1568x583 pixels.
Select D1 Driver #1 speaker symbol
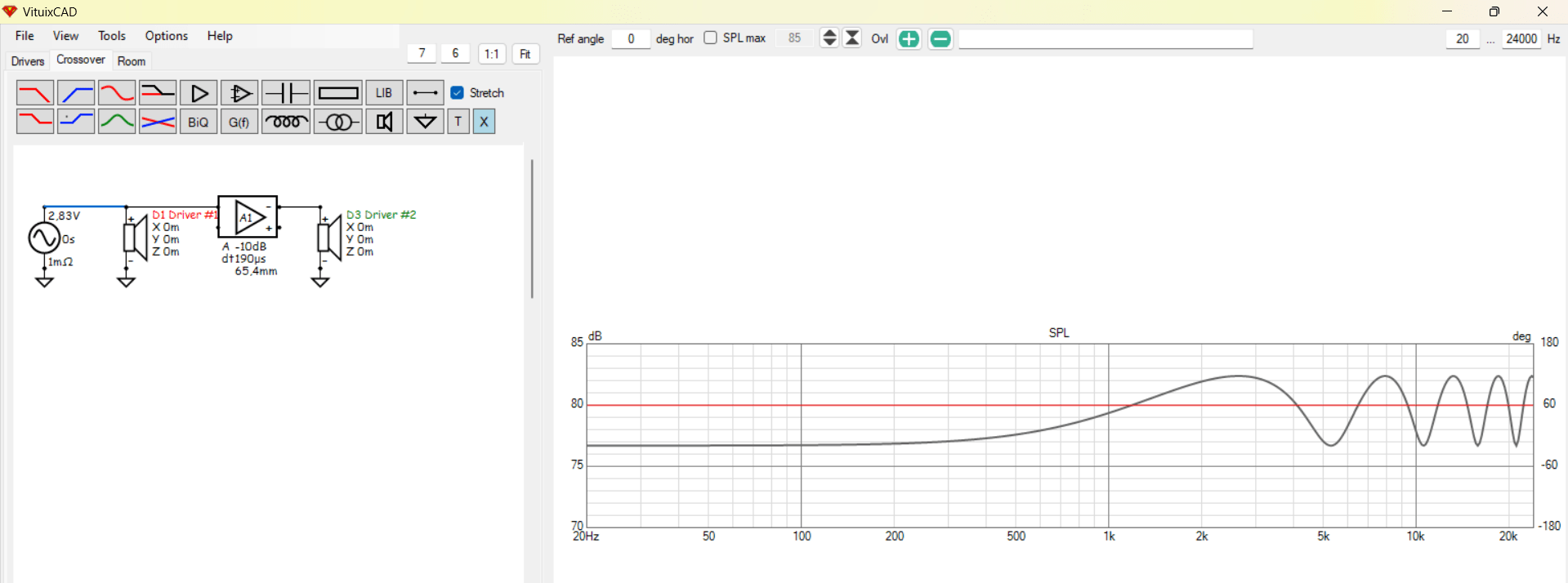click(136, 239)
